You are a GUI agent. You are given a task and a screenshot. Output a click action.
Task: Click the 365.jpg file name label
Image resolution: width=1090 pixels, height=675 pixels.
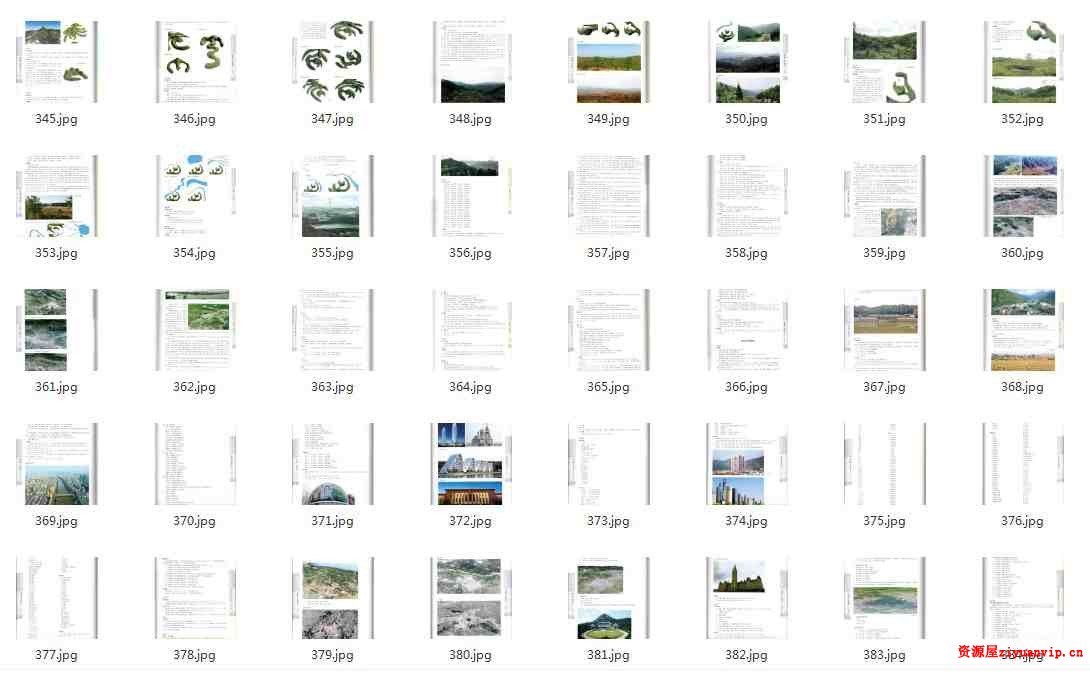(x=608, y=387)
